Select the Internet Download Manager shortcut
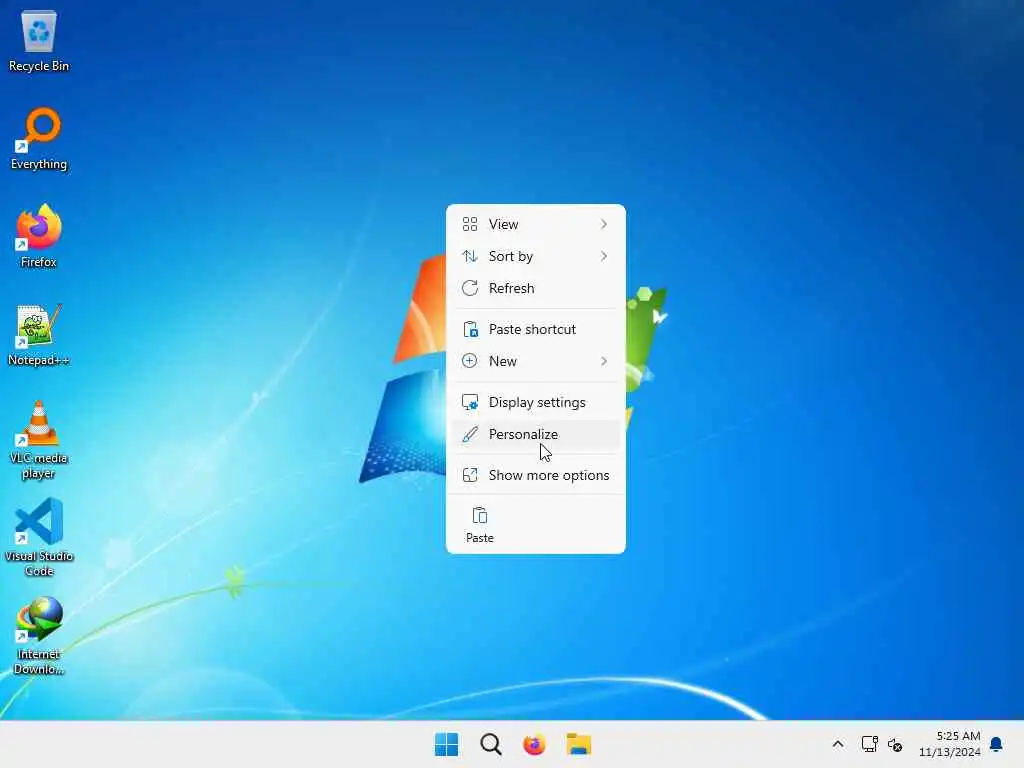The image size is (1024, 768). (x=39, y=635)
